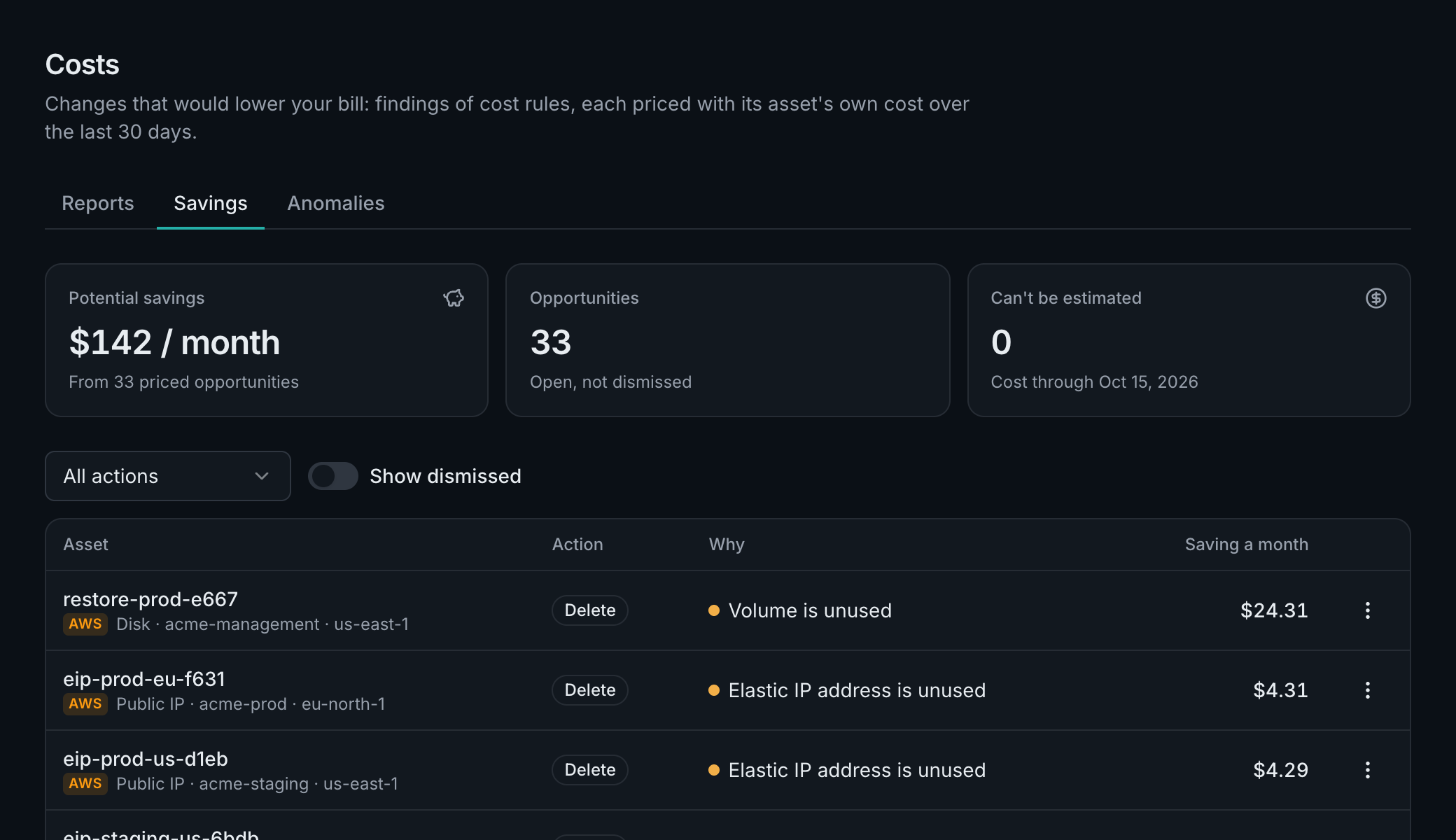The height and width of the screenshot is (840, 1456).
Task: Click 'Public IP · acme-prod · eu-north-1' details
Action: click(251, 704)
